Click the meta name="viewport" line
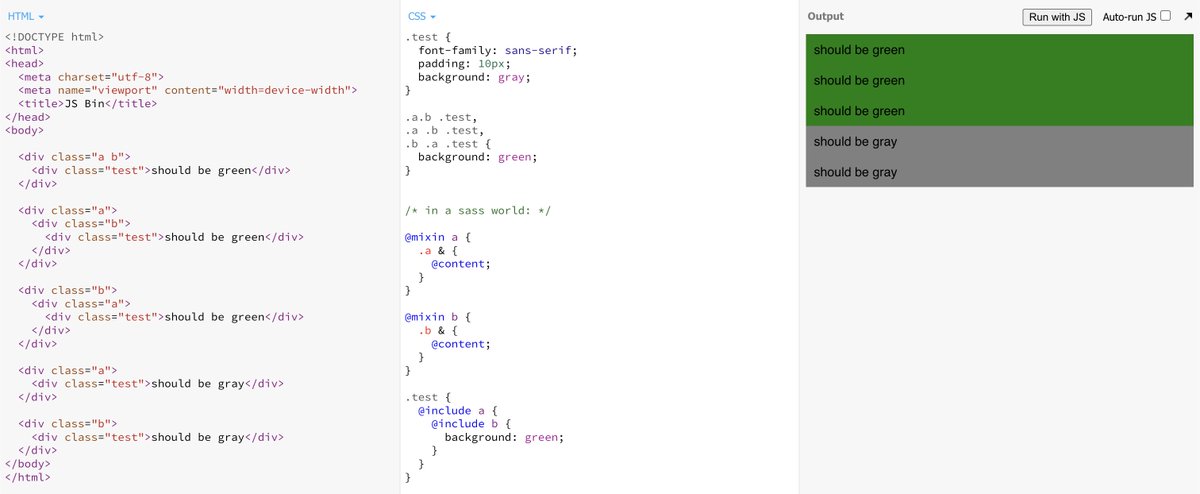Screen dimensions: 1200x494 188,90
